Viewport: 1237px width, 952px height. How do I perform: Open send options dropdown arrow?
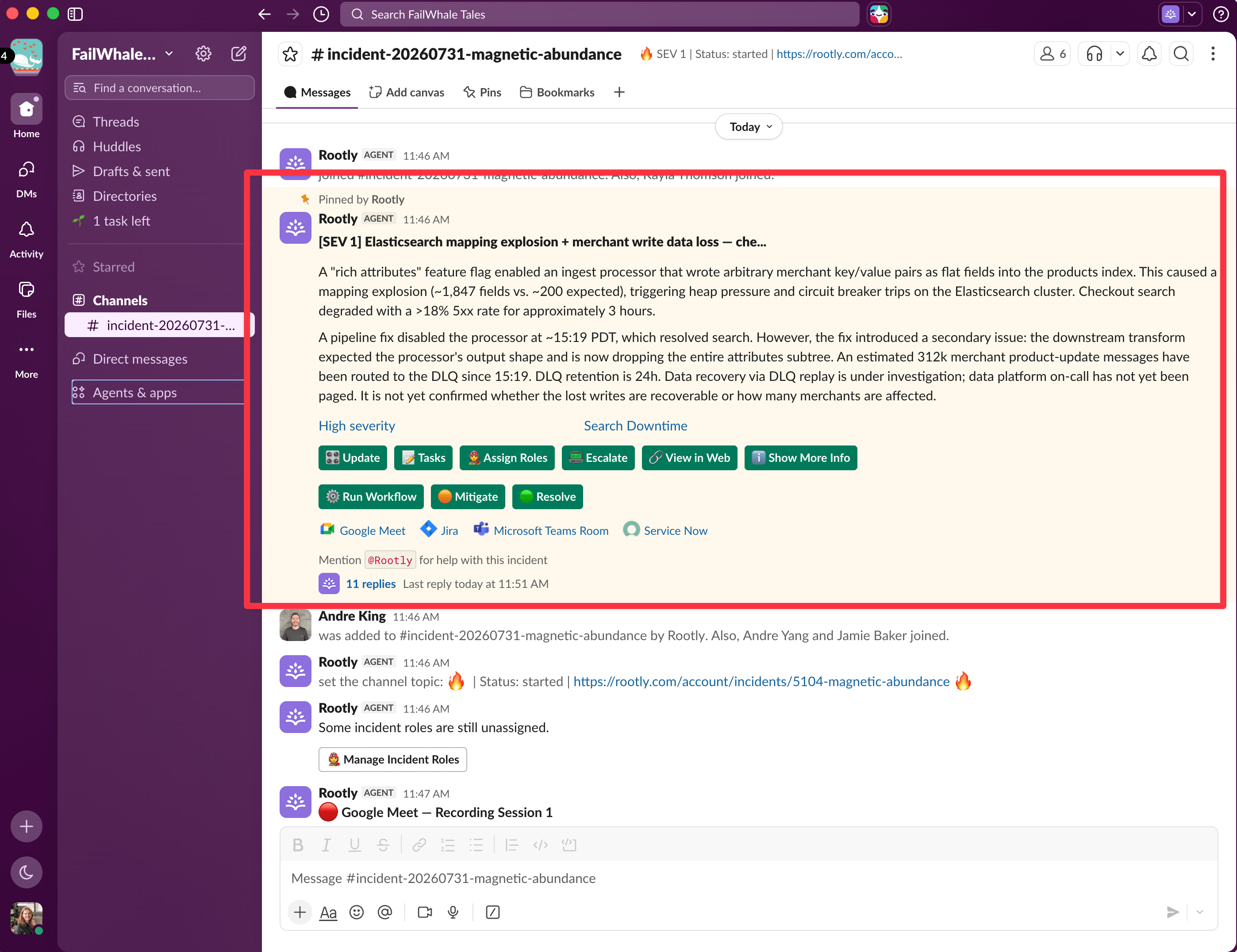tap(1200, 912)
